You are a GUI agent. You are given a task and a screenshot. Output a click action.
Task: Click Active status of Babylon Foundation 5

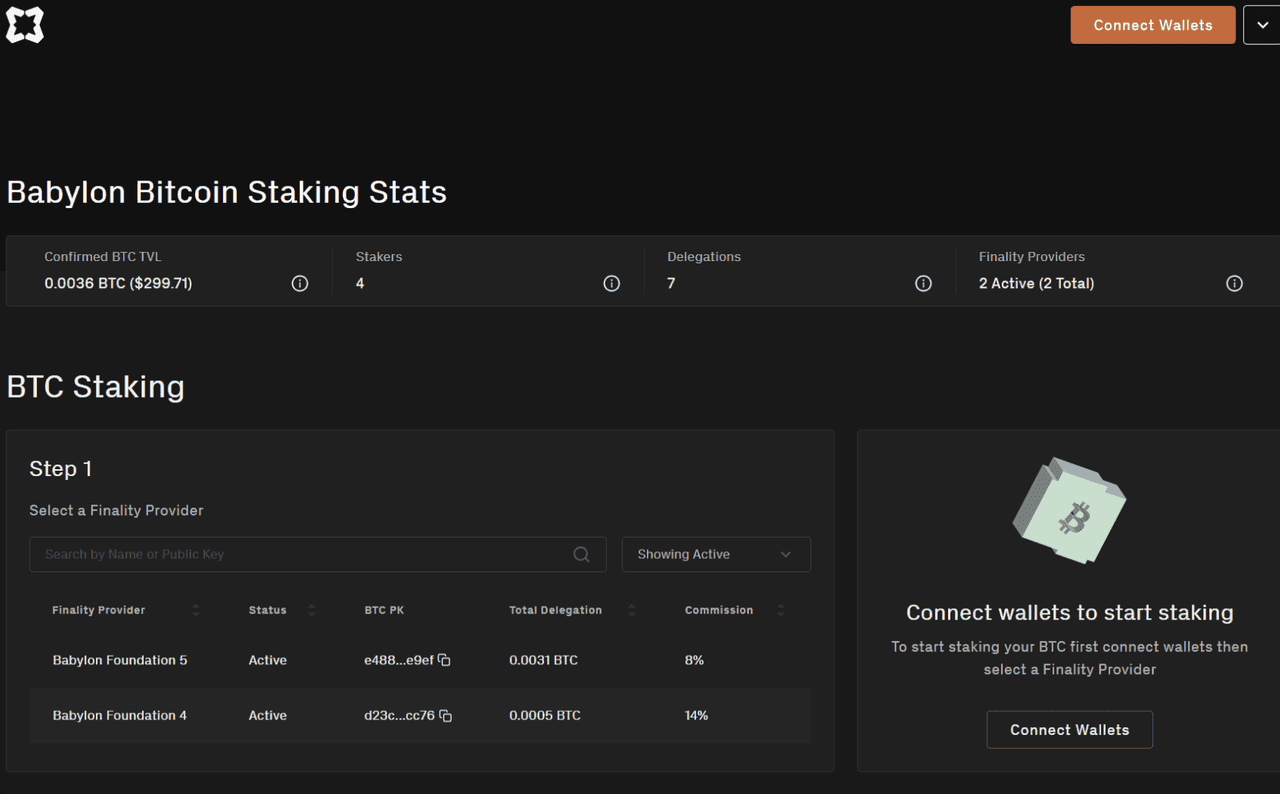click(x=268, y=660)
